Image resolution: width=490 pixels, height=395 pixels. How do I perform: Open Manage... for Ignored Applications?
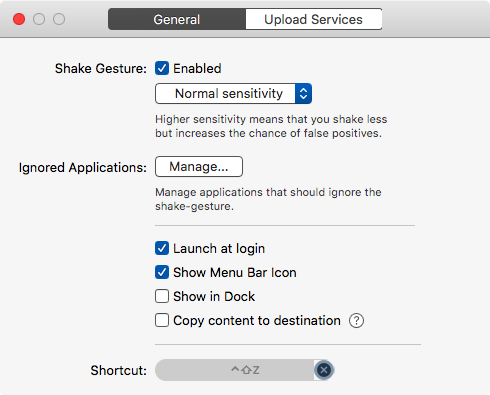point(199,166)
